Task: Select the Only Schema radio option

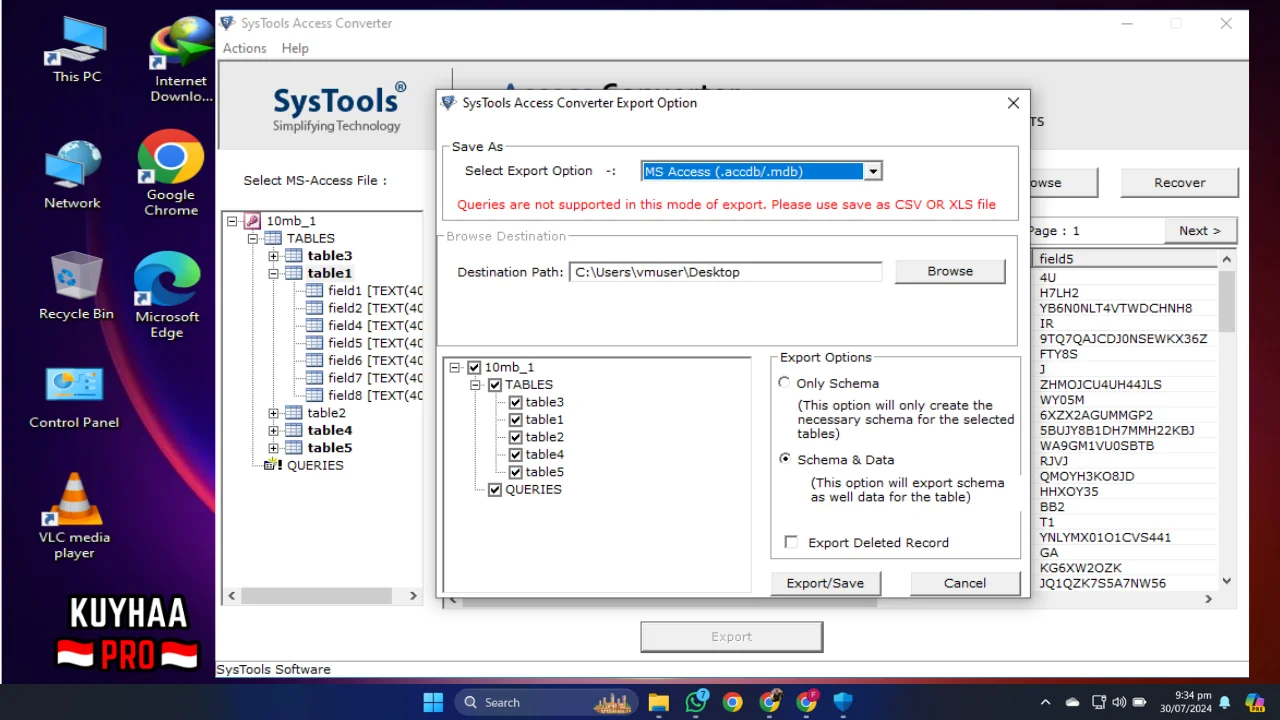Action: point(784,383)
